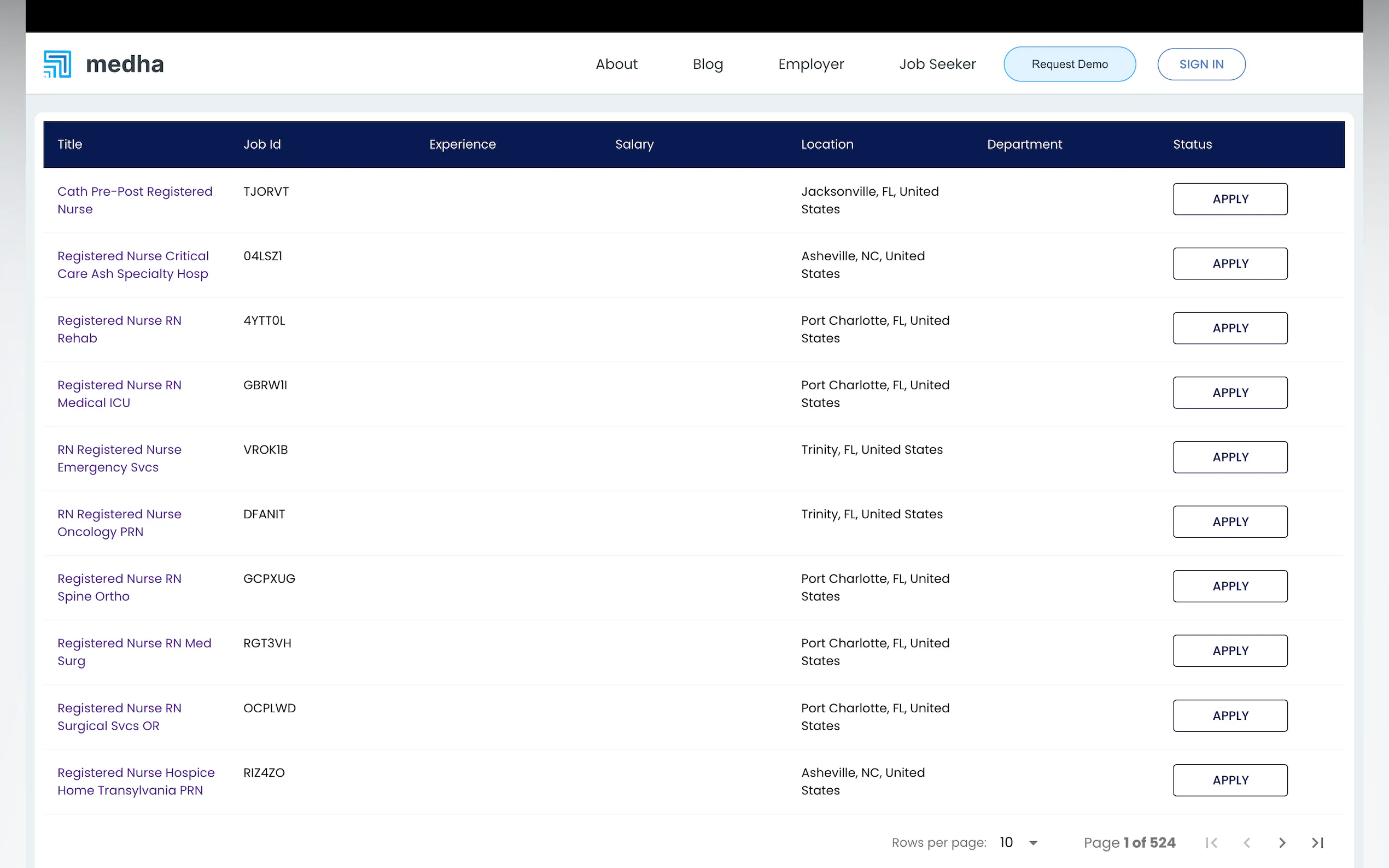This screenshot has width=1389, height=868.
Task: Open the rows per page dropdown
Action: pyautogui.click(x=1019, y=842)
